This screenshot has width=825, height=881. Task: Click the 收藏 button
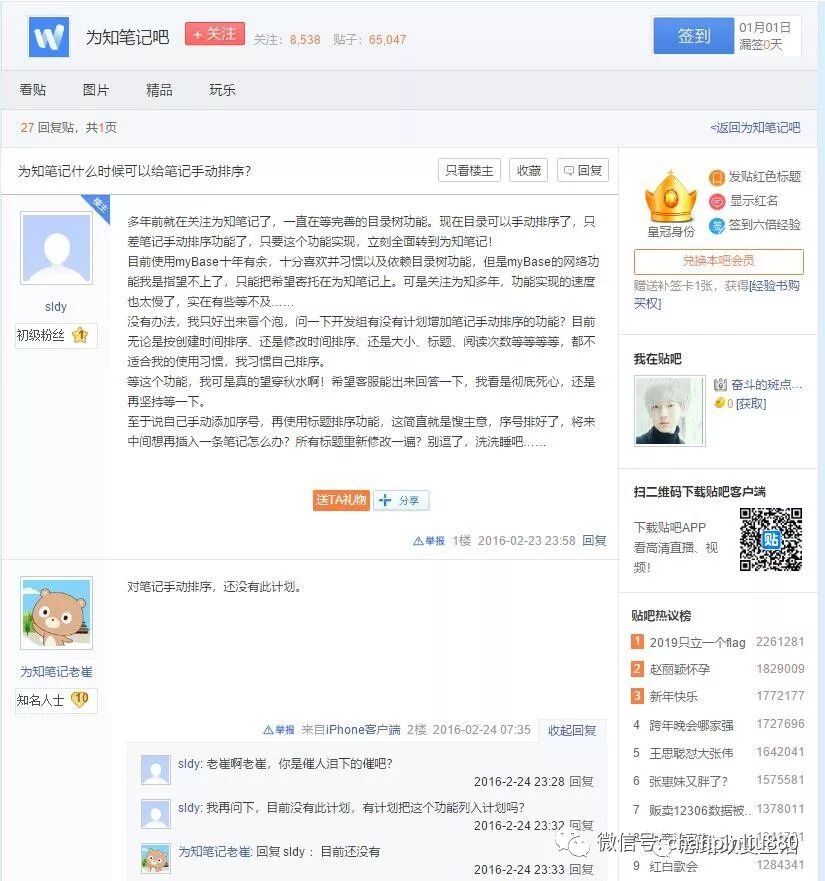528,170
